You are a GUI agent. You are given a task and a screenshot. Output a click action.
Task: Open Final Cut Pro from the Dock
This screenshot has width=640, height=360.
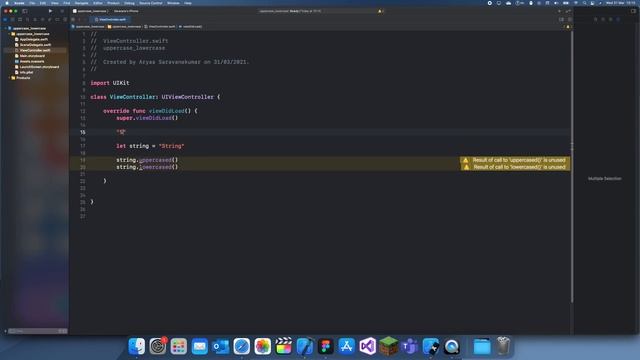[284, 346]
